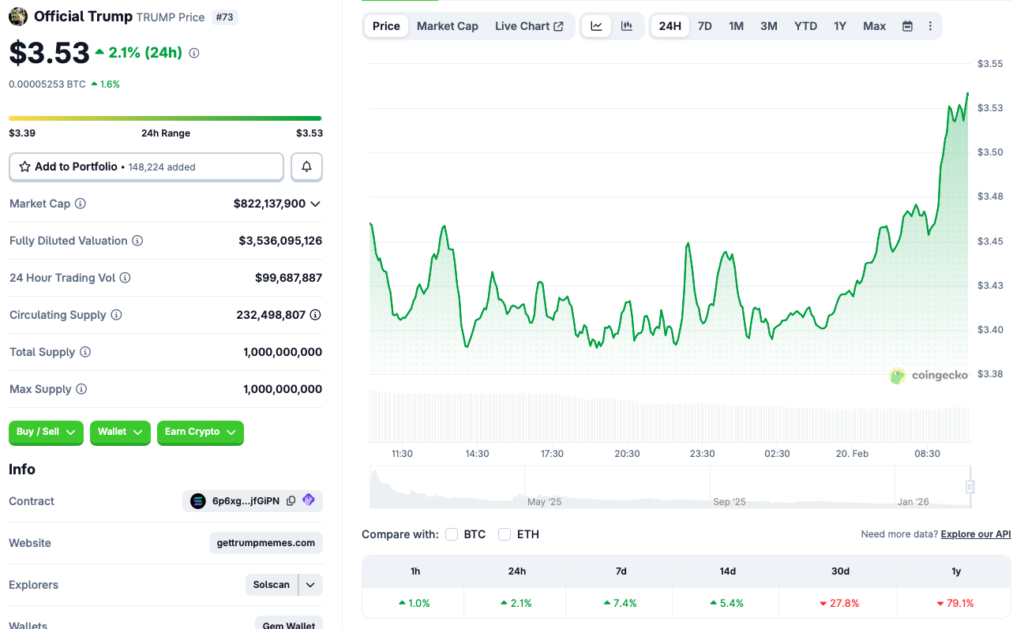The height and width of the screenshot is (629, 1024).
Task: Grab the chart range navigator handle
Action: tap(969, 487)
